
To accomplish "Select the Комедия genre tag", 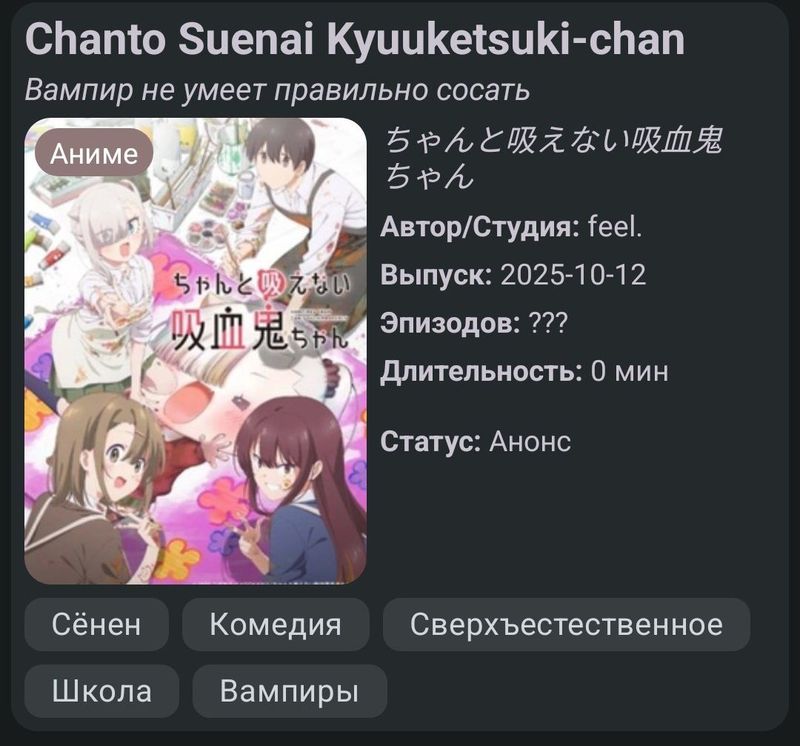I will pos(276,625).
